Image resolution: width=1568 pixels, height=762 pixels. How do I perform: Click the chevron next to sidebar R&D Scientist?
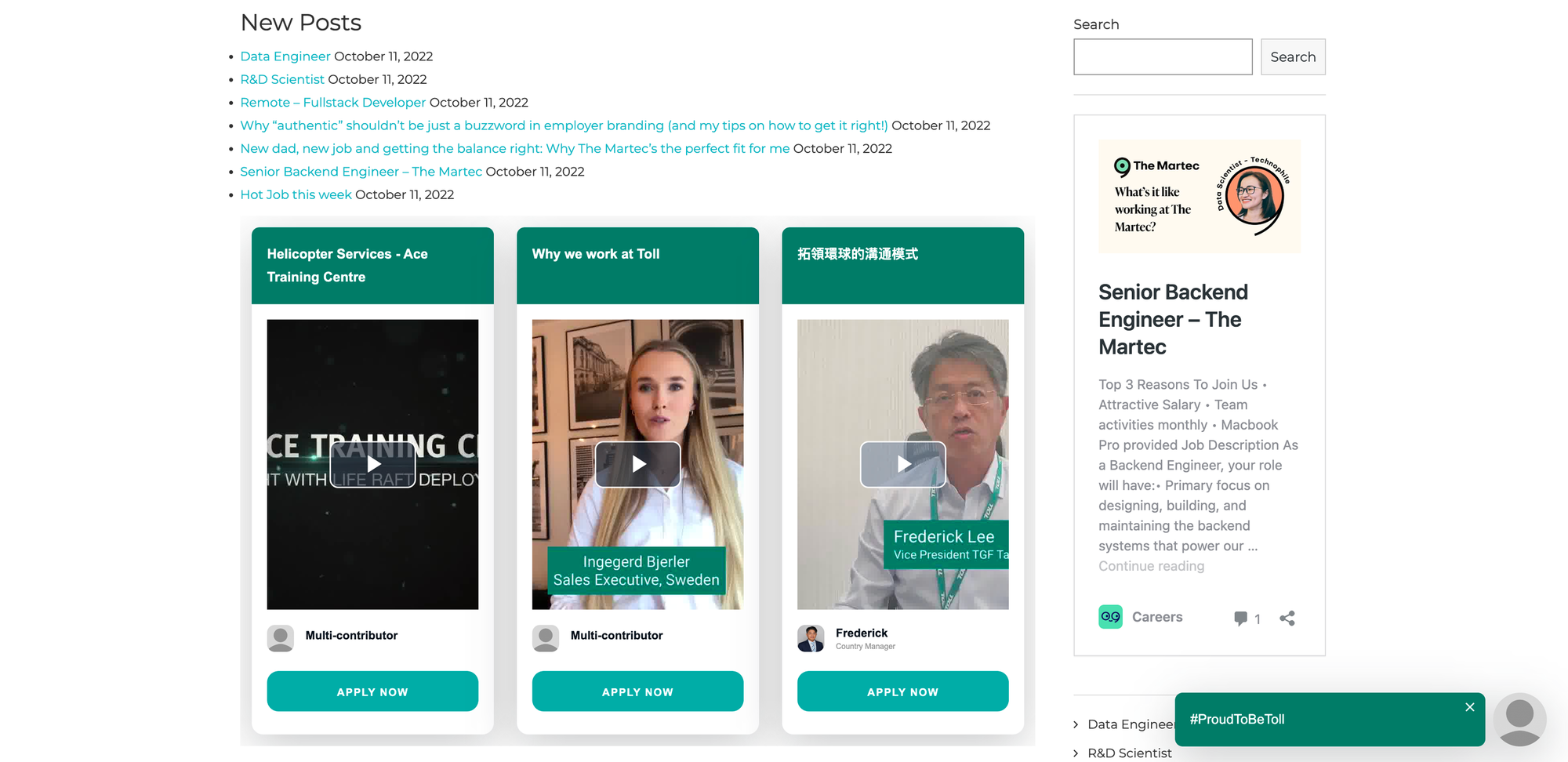[x=1076, y=753]
